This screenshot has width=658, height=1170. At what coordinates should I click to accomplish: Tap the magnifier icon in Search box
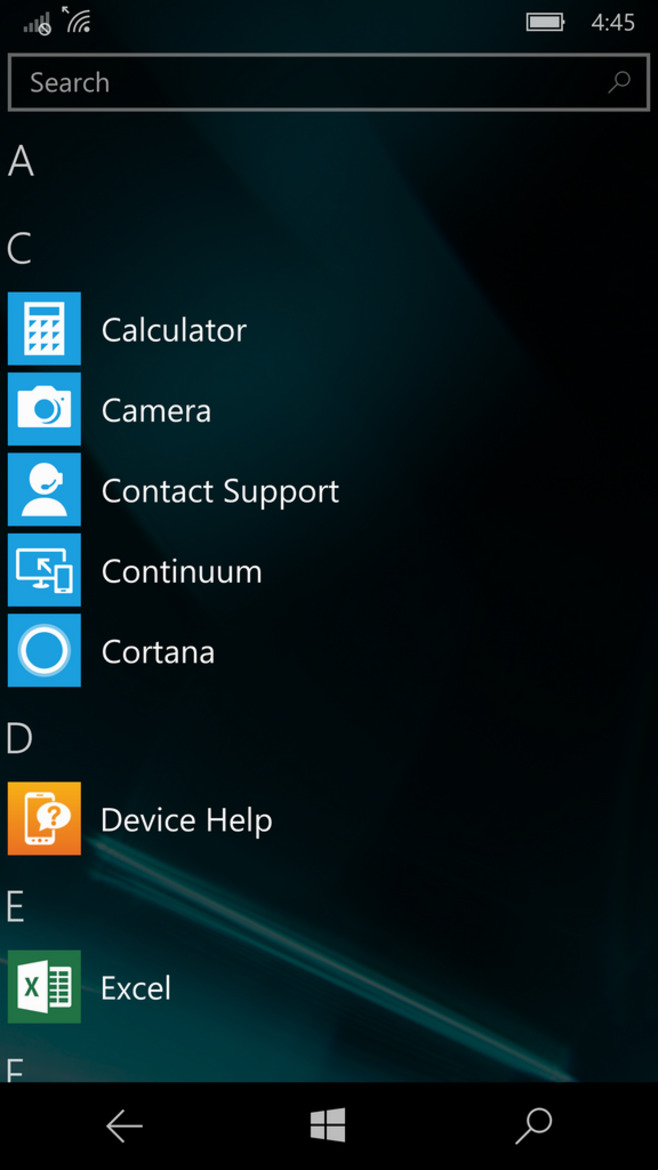coord(618,82)
